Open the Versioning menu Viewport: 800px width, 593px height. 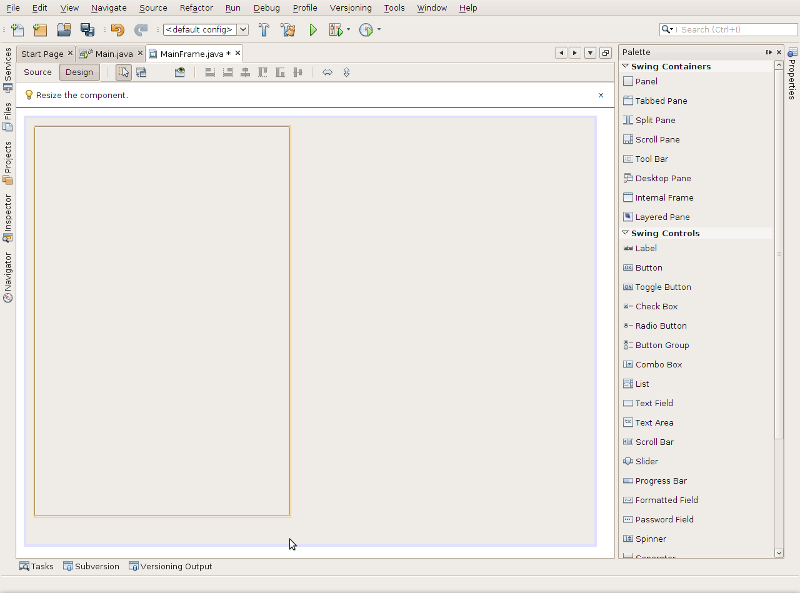(351, 8)
